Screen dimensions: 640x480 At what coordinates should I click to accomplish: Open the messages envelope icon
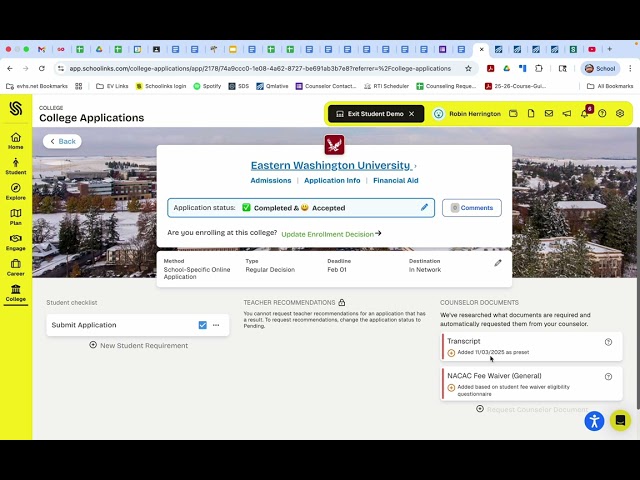click(549, 113)
